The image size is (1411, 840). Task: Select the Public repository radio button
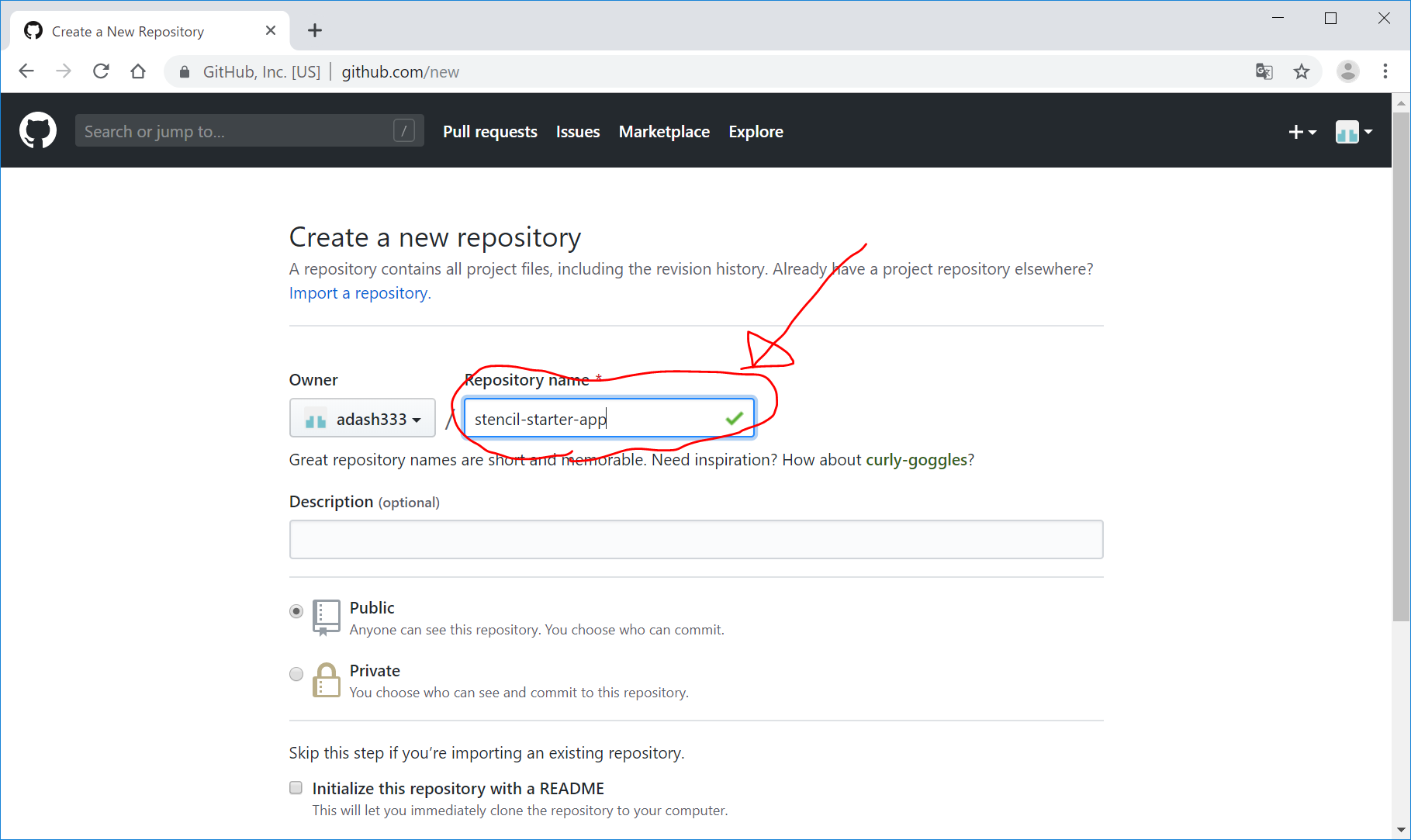point(296,611)
